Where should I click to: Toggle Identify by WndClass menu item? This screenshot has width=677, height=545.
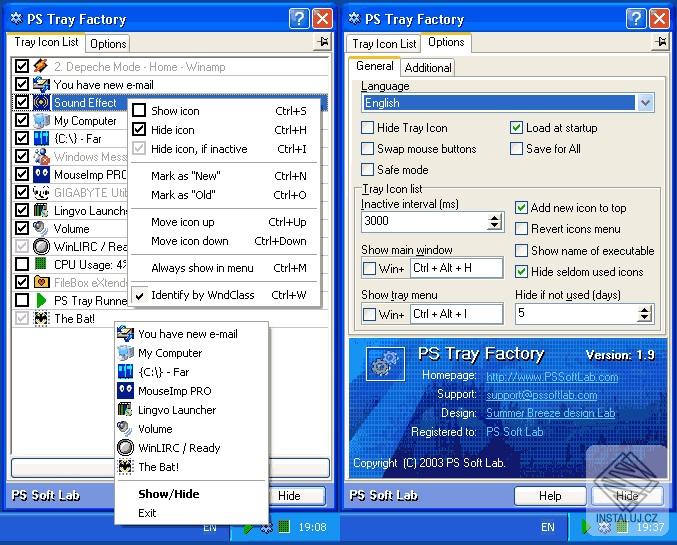coord(225,295)
